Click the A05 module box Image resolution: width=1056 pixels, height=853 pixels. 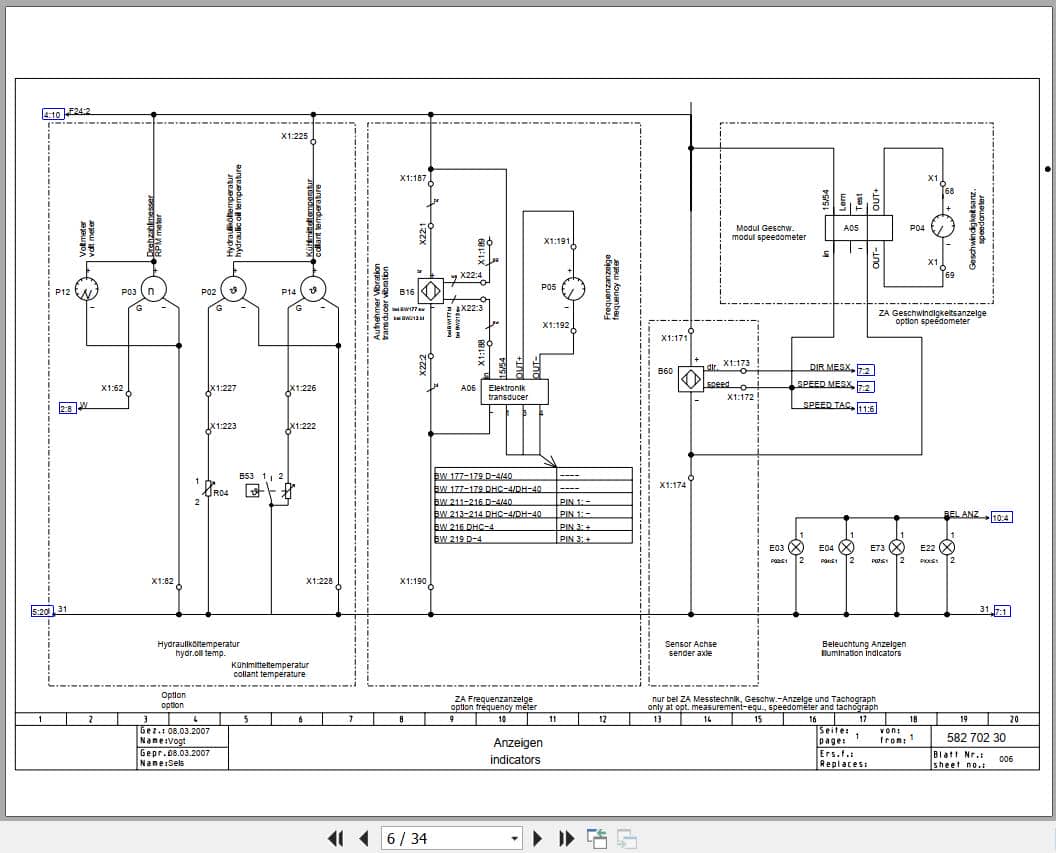click(x=858, y=228)
